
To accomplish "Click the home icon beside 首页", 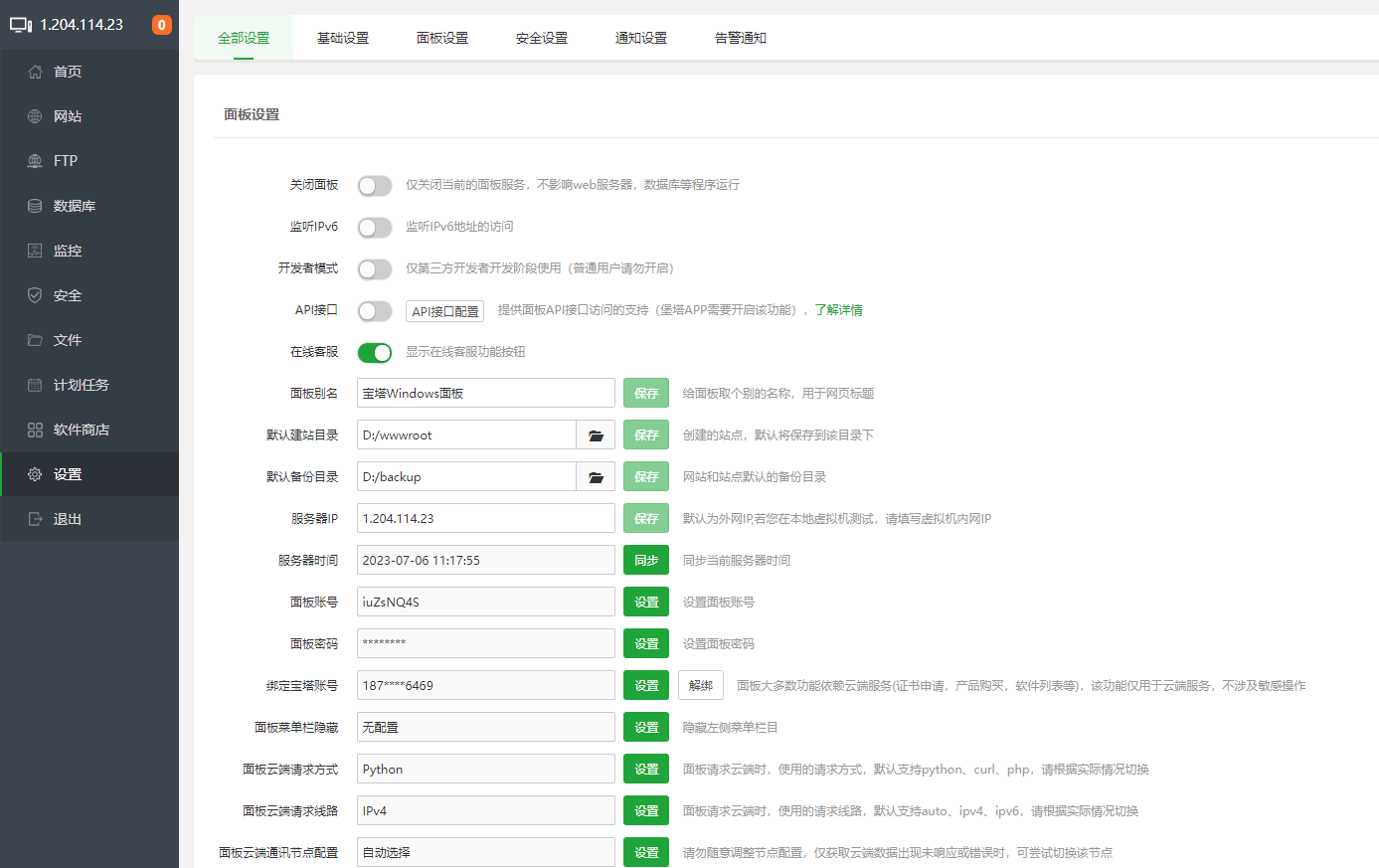I will coord(35,72).
